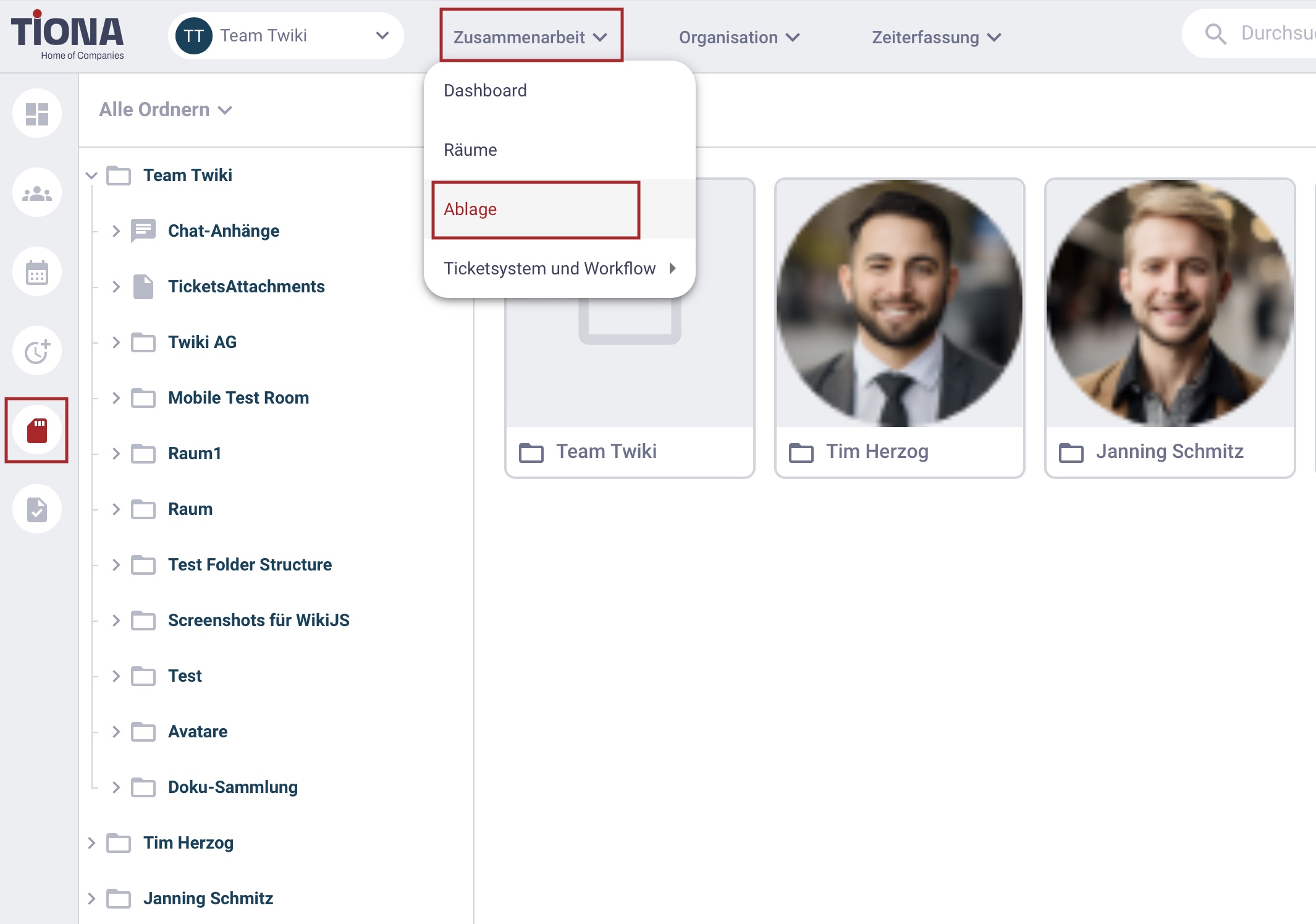Select the Screenshots für WikiJS folder

[x=259, y=621]
